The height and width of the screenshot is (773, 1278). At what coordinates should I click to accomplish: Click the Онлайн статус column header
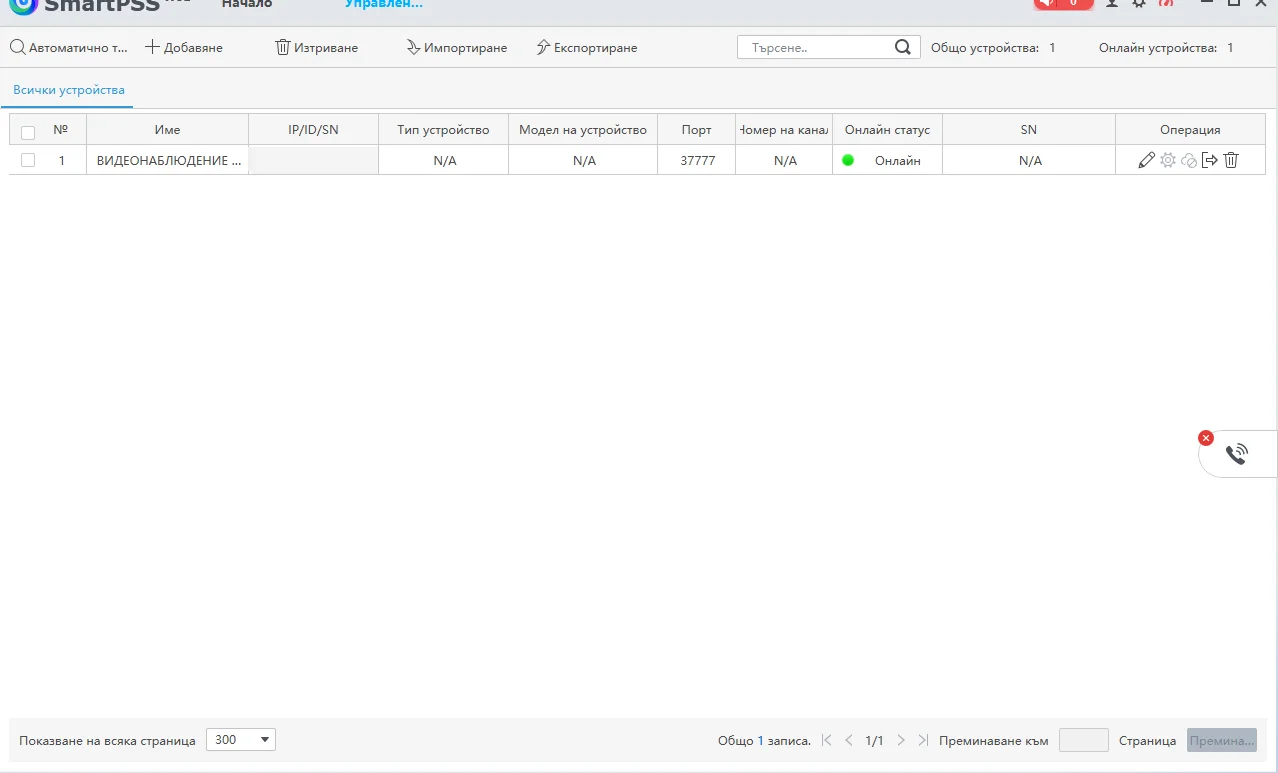(x=887, y=130)
